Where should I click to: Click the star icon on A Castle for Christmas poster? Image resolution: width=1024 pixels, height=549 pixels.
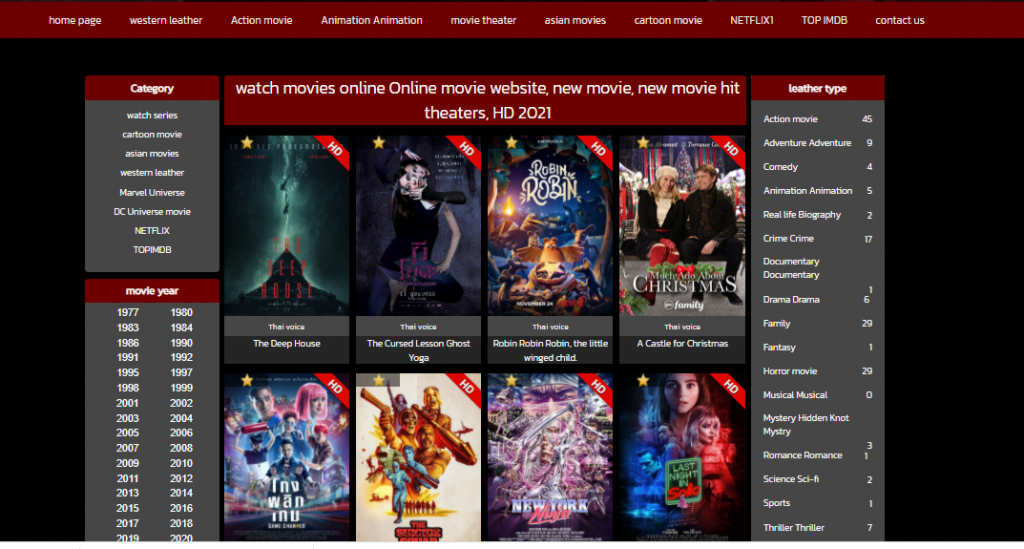coord(643,143)
